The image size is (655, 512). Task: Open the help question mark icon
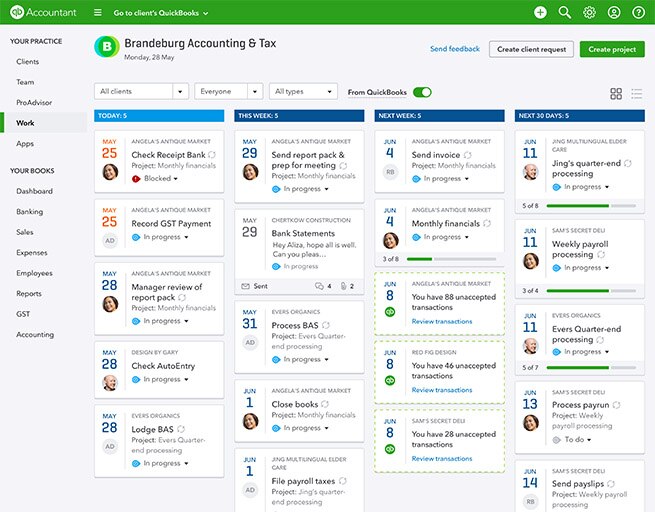pyautogui.click(x=638, y=13)
